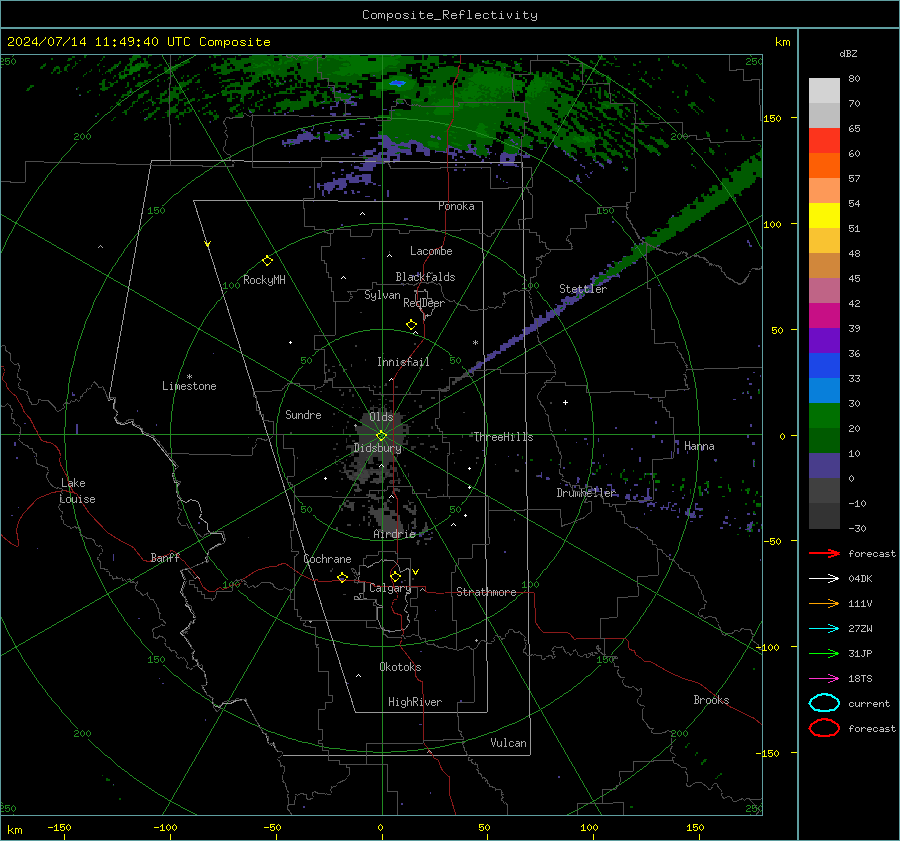Click the radar center diamond at Olds
Viewport: 900px width, 841px height.
382,435
